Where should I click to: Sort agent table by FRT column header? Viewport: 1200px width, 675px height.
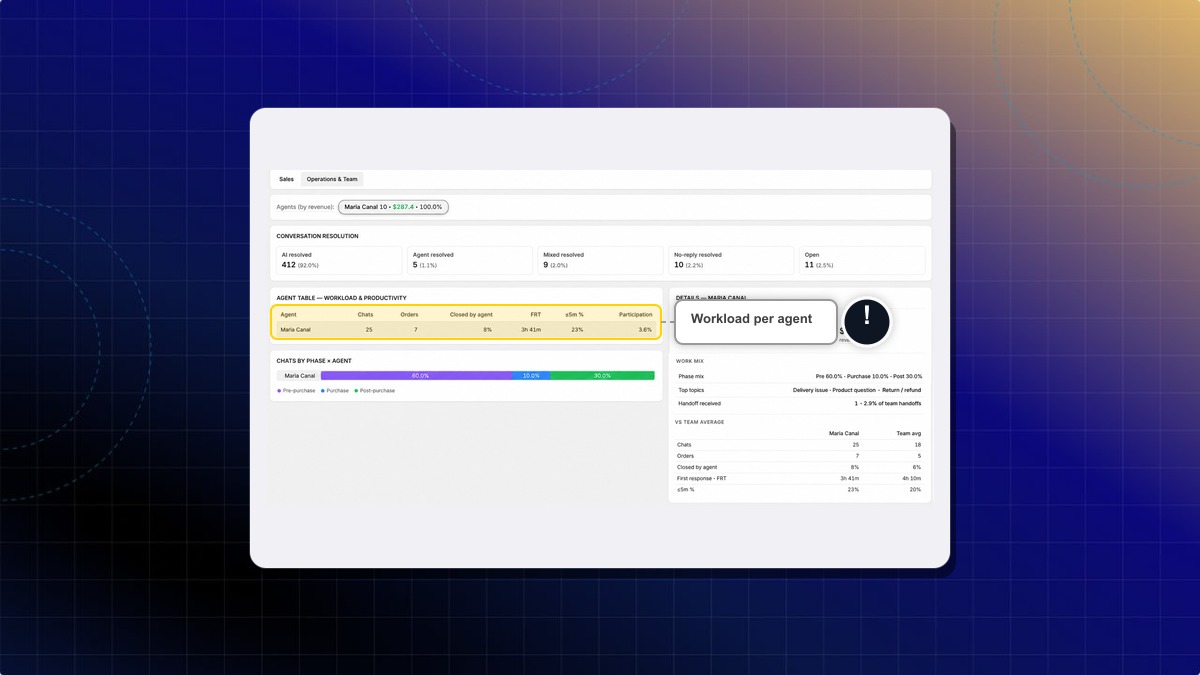click(536, 315)
